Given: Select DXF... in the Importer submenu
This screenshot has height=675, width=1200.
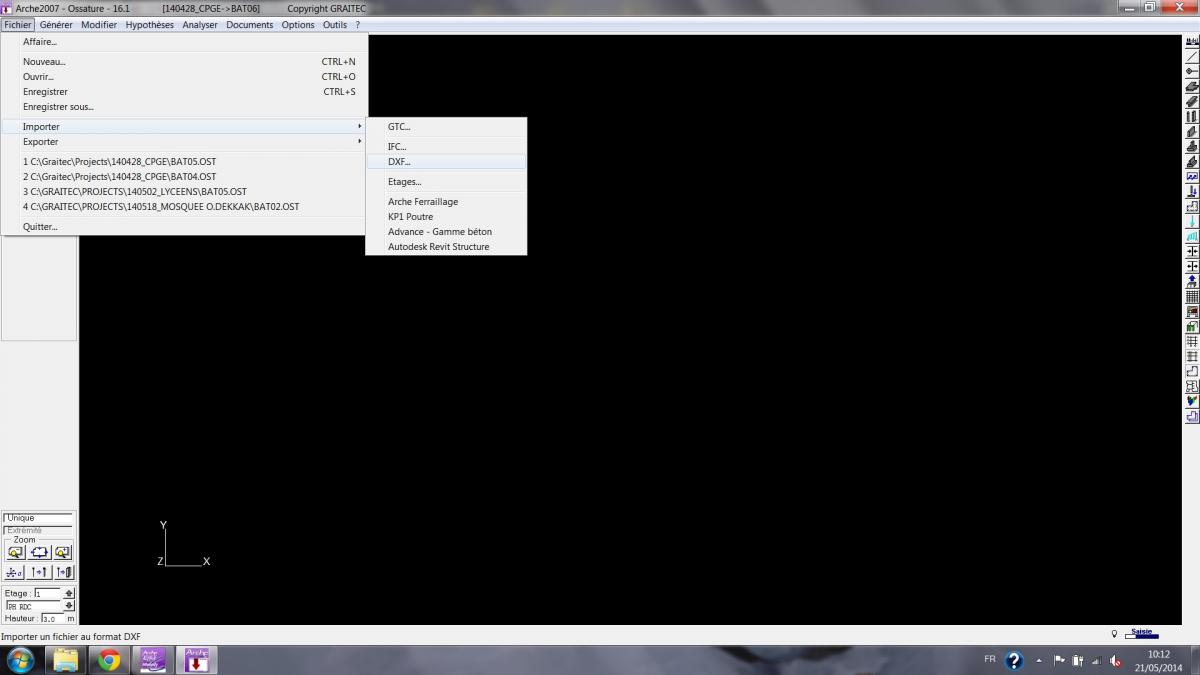Looking at the screenshot, I should pyautogui.click(x=446, y=162).
